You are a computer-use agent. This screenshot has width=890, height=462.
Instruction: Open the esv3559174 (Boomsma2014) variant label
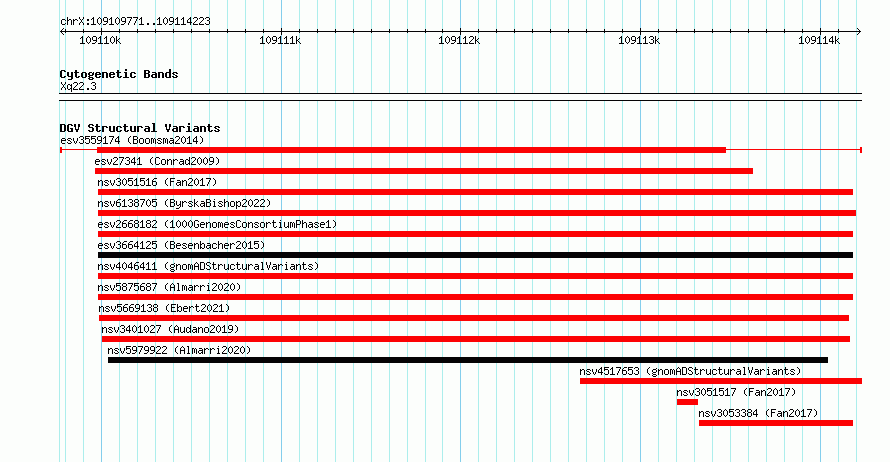[132, 140]
